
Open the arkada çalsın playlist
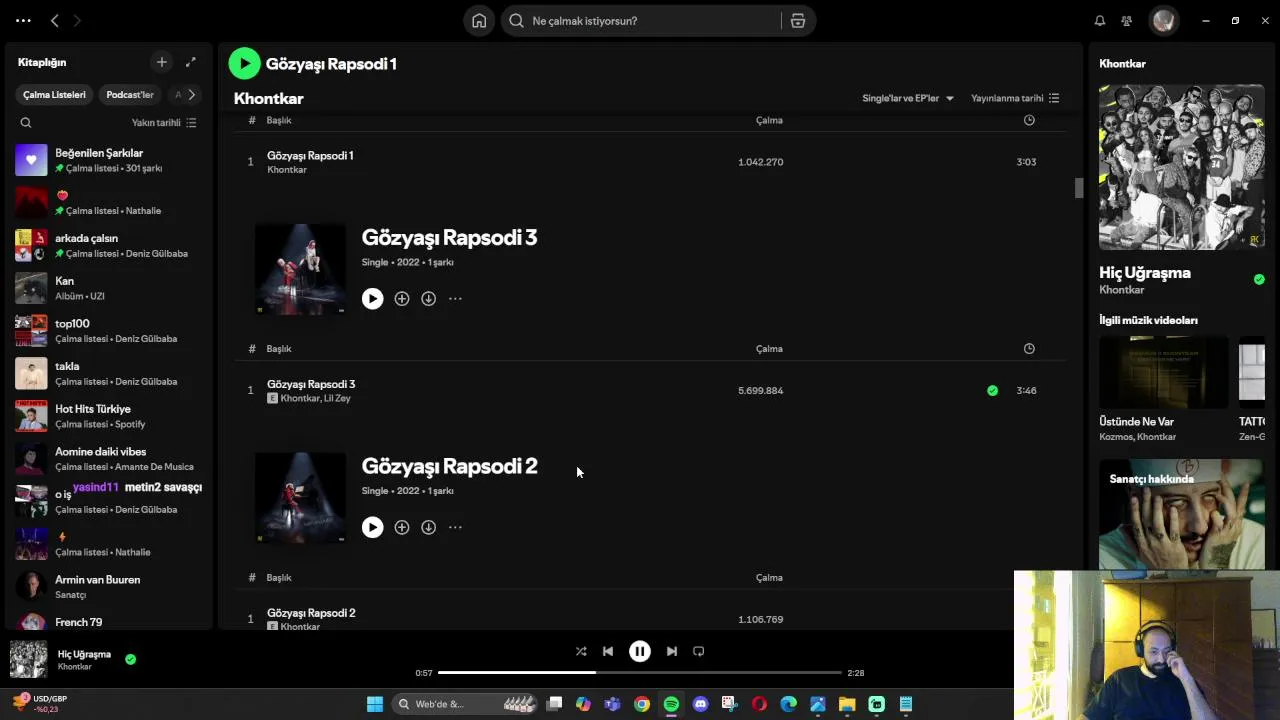pyautogui.click(x=110, y=245)
